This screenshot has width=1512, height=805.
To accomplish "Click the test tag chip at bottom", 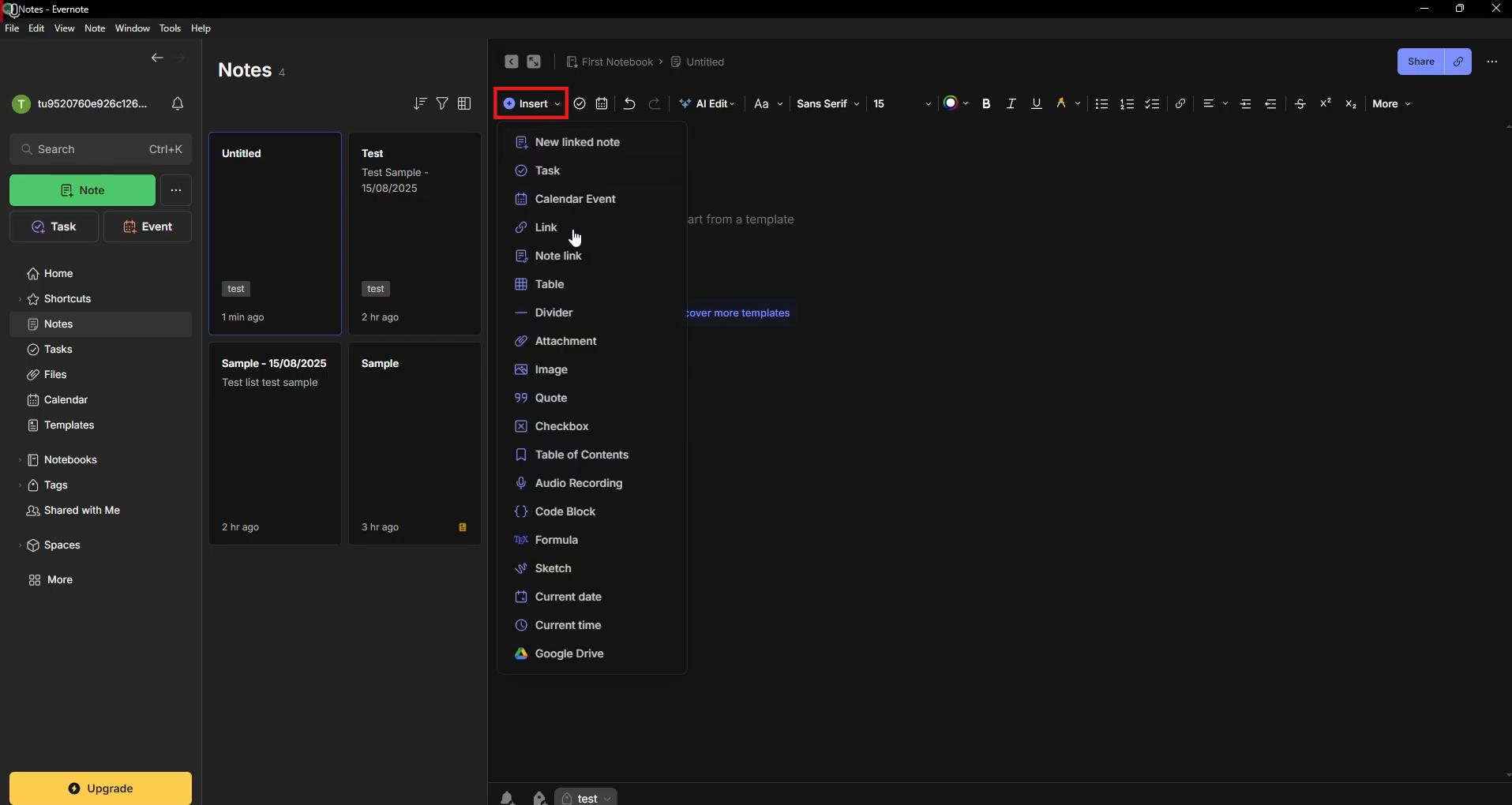I will pos(586,798).
